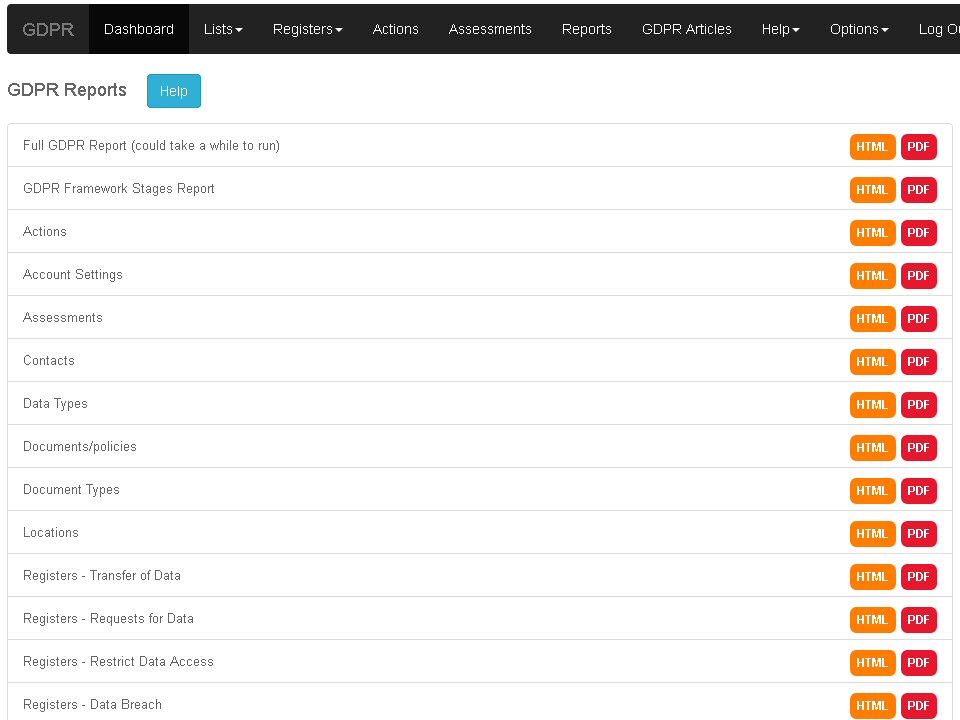
Task: Download Full GDPR Report as PDF
Action: point(918,147)
